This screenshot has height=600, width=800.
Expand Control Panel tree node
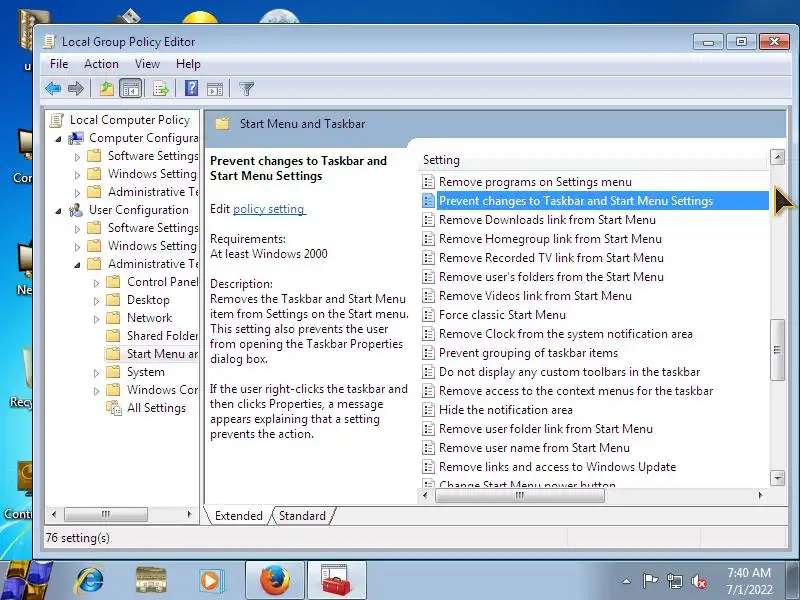tap(96, 283)
